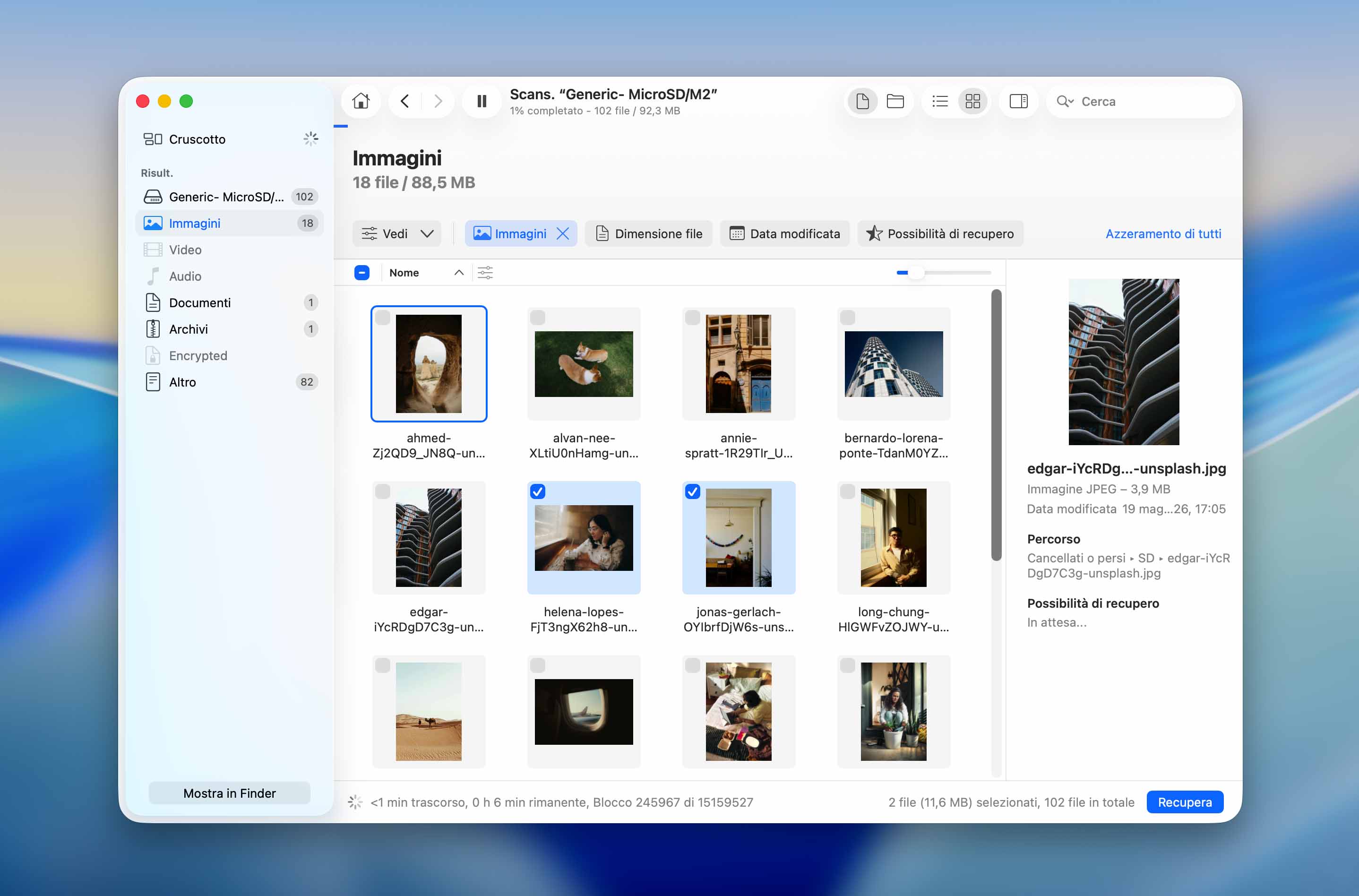Screen dimensions: 1359x896
Task: Switch to list view icon
Action: point(940,101)
